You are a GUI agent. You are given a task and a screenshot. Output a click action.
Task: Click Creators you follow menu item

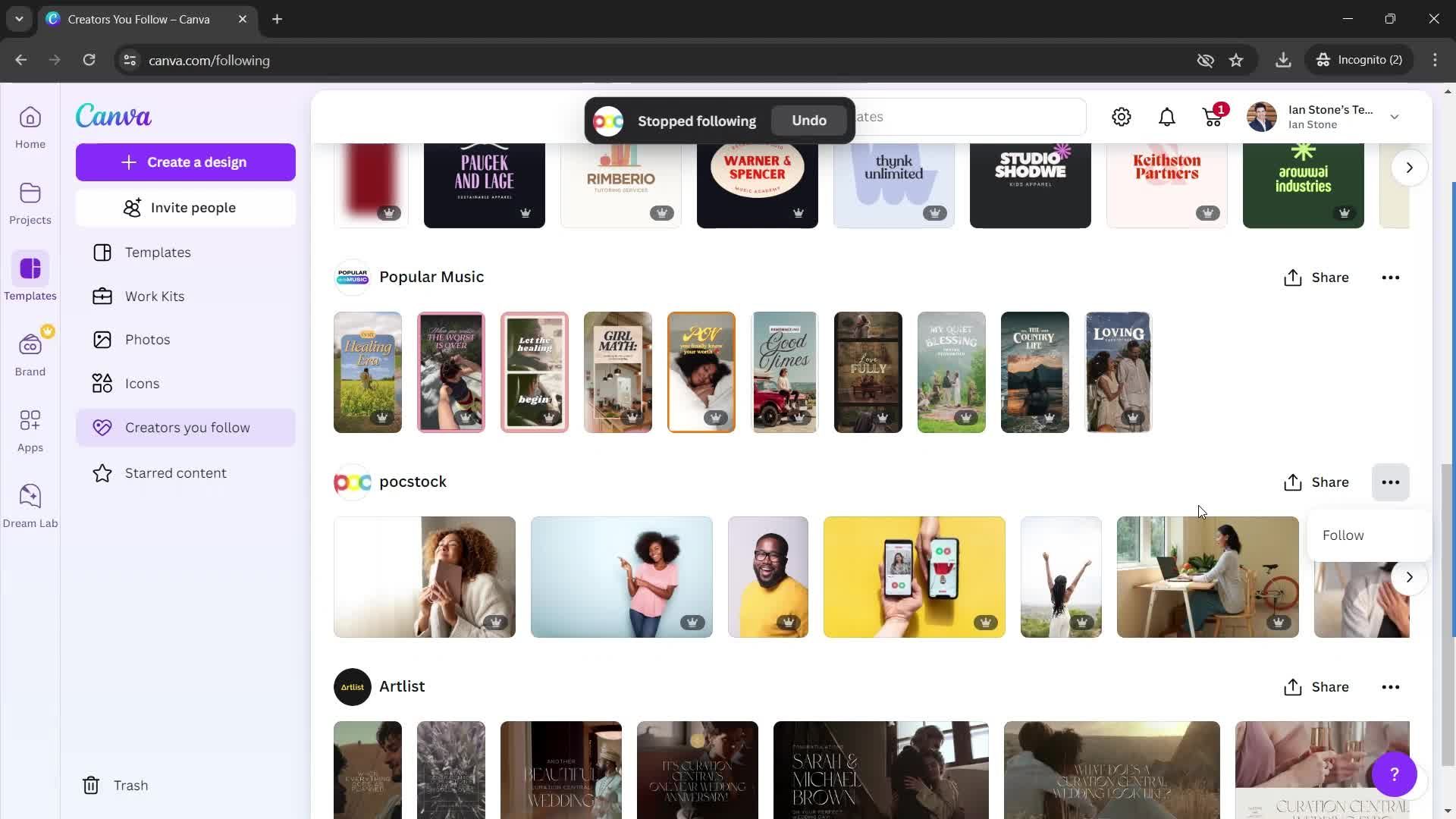(x=187, y=427)
